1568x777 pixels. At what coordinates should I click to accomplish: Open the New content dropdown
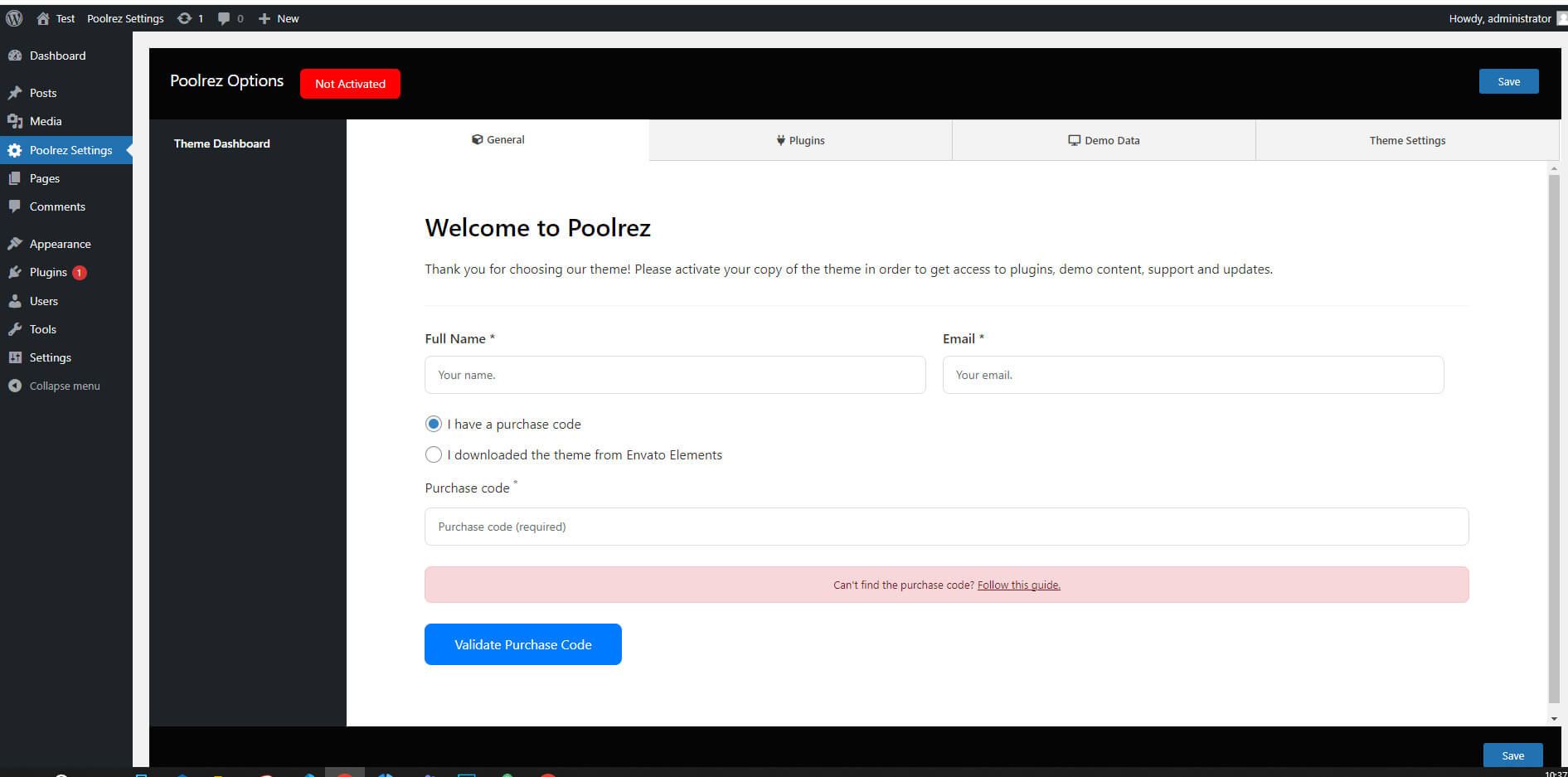(279, 18)
